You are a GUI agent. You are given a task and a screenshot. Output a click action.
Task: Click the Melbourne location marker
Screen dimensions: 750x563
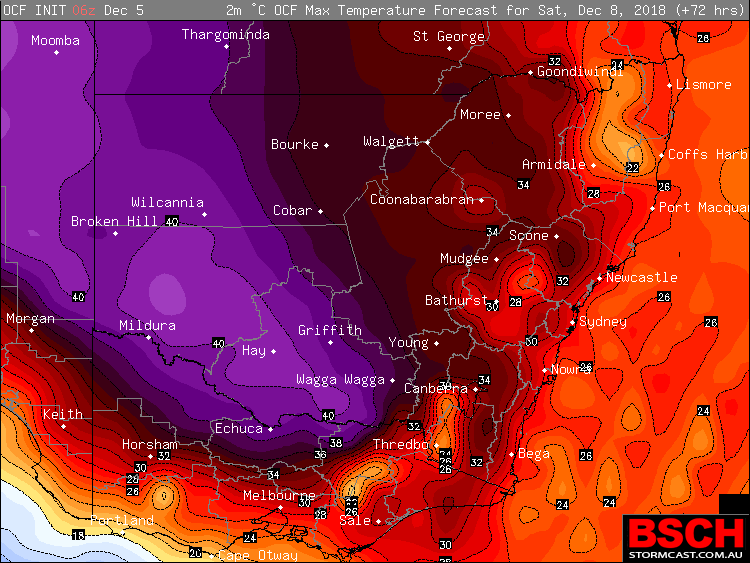281,508
